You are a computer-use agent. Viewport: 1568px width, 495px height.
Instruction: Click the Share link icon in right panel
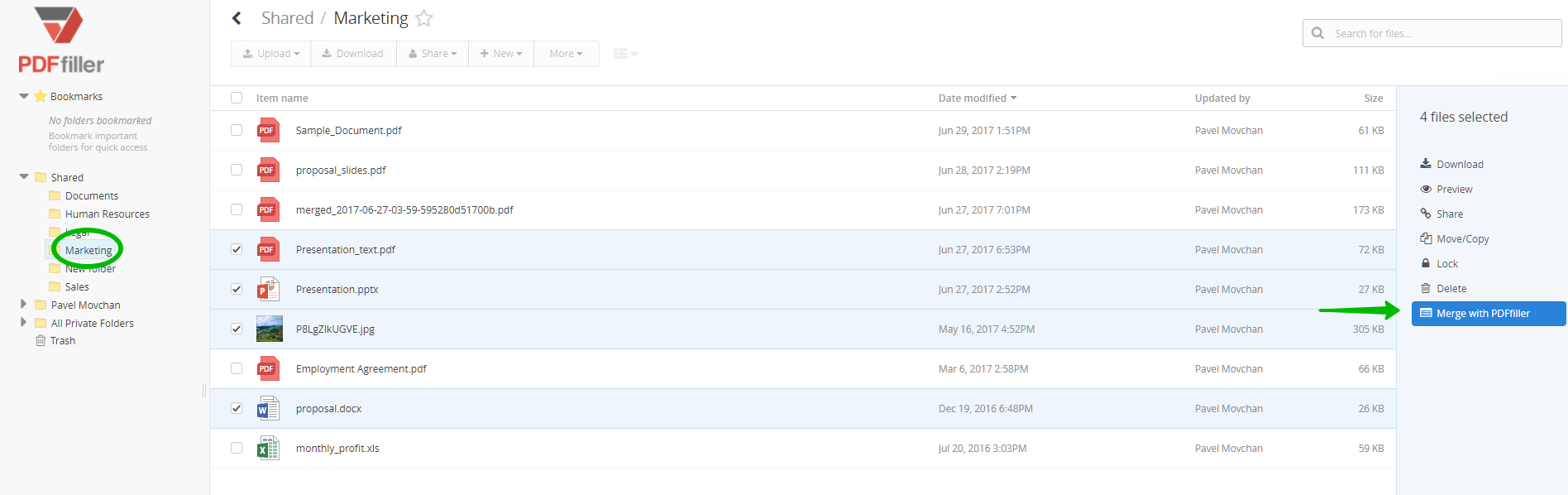(x=1426, y=214)
